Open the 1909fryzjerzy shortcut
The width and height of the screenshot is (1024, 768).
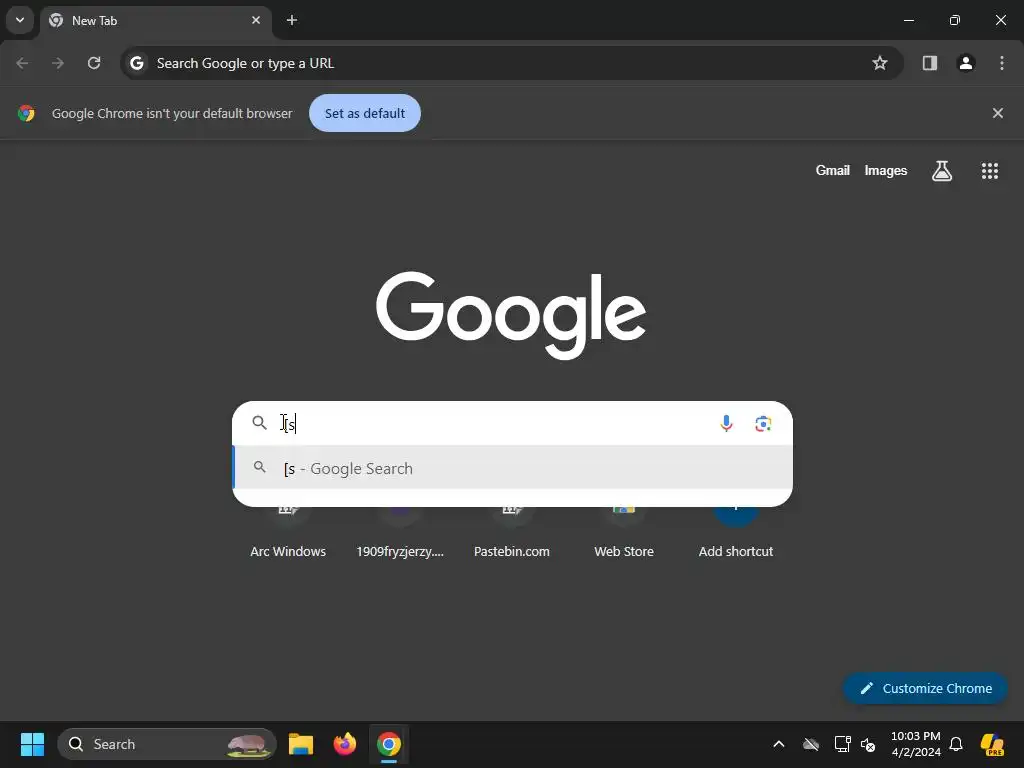[400, 533]
